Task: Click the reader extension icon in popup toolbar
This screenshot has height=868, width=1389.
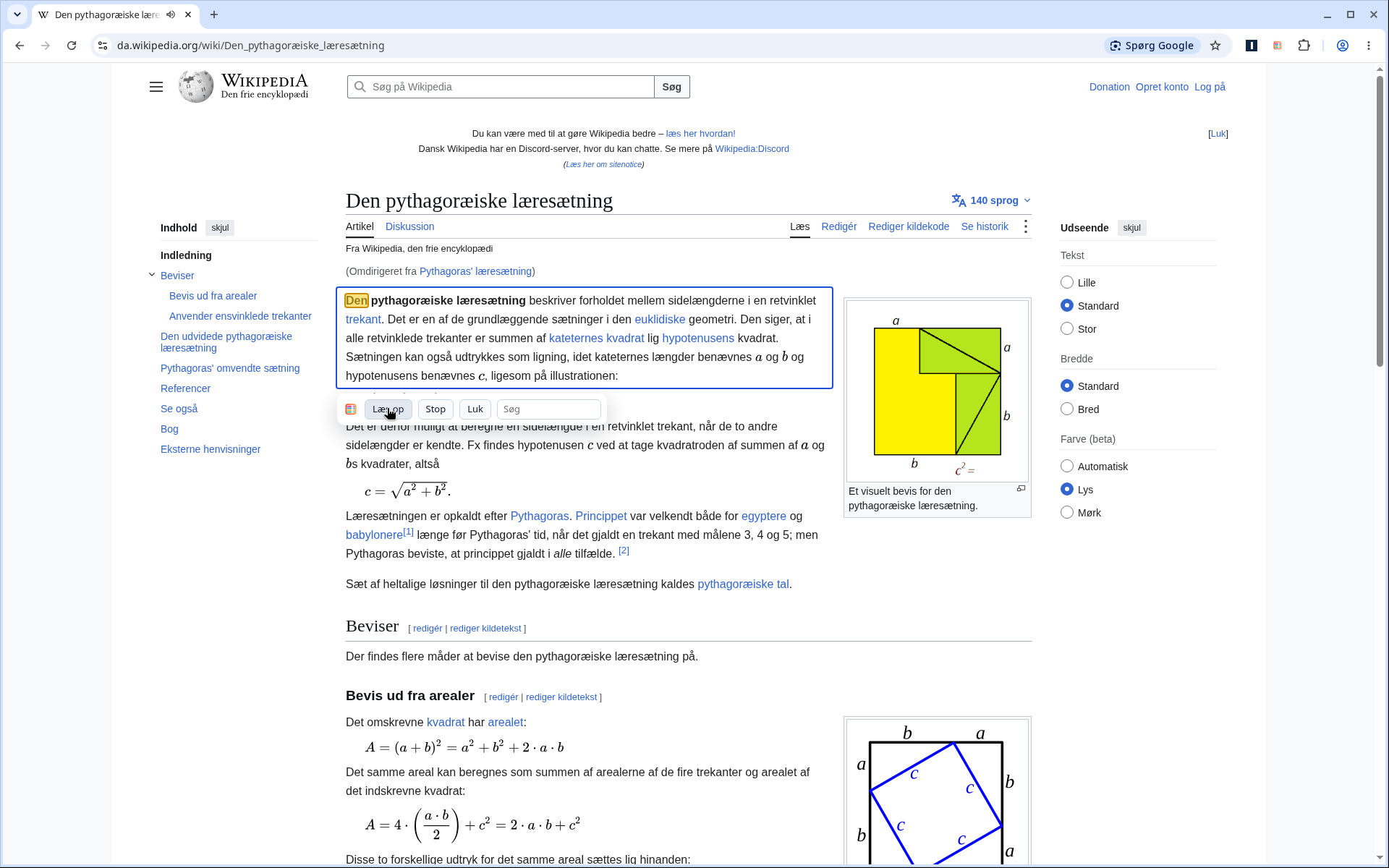Action: 351,409
